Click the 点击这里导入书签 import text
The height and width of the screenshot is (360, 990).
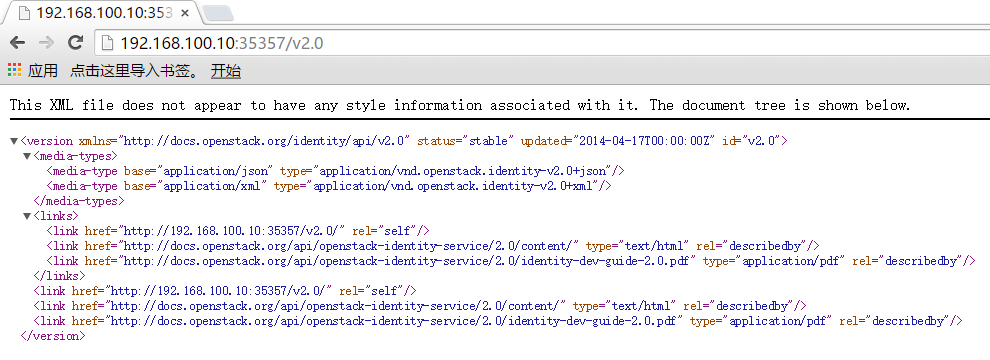(x=135, y=71)
